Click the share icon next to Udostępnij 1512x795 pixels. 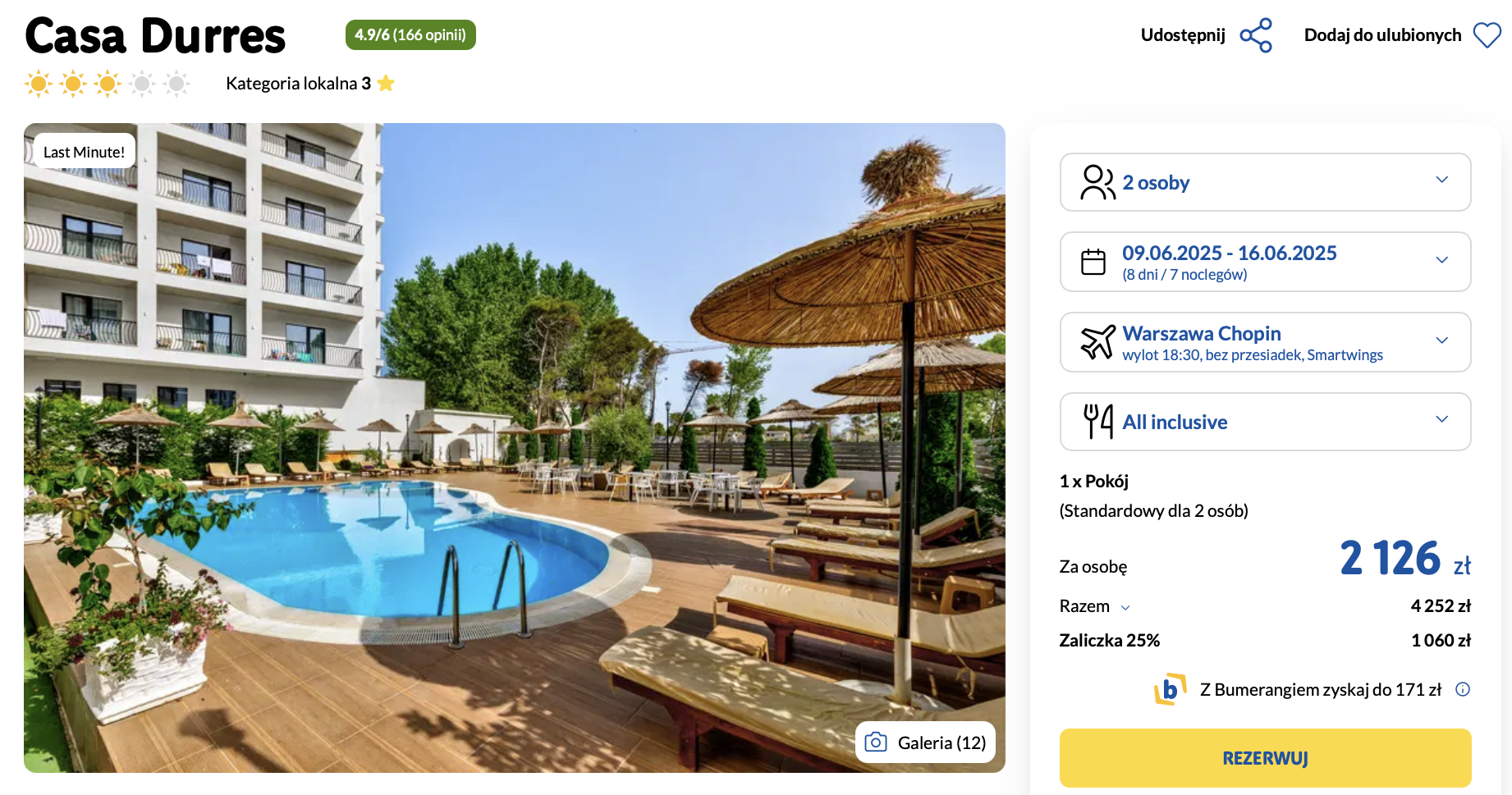pyautogui.click(x=1256, y=35)
